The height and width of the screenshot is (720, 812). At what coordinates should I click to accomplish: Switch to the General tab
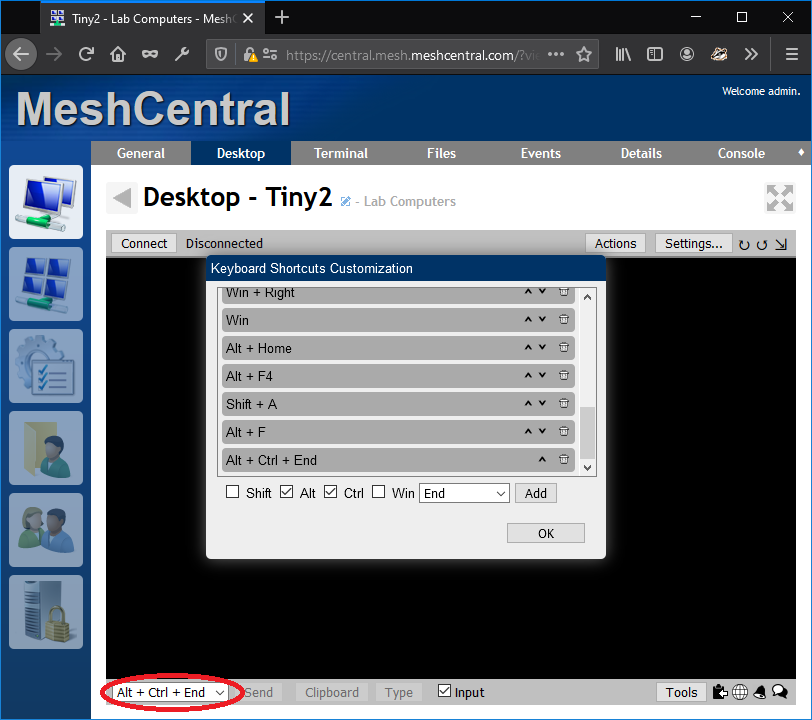141,153
